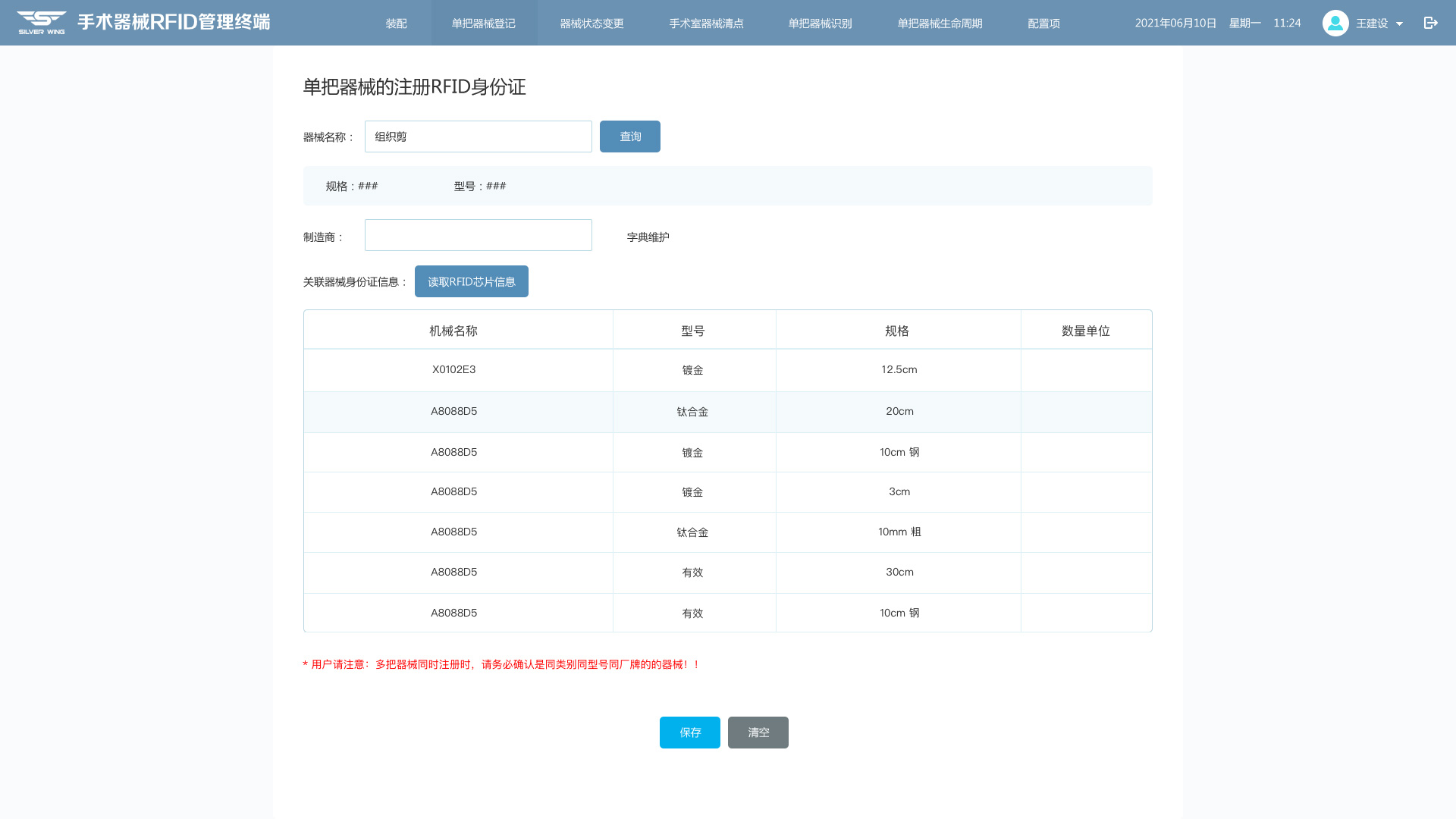Select the X0102E3 table row
Viewport: 1456px width, 819px height.
453,370
